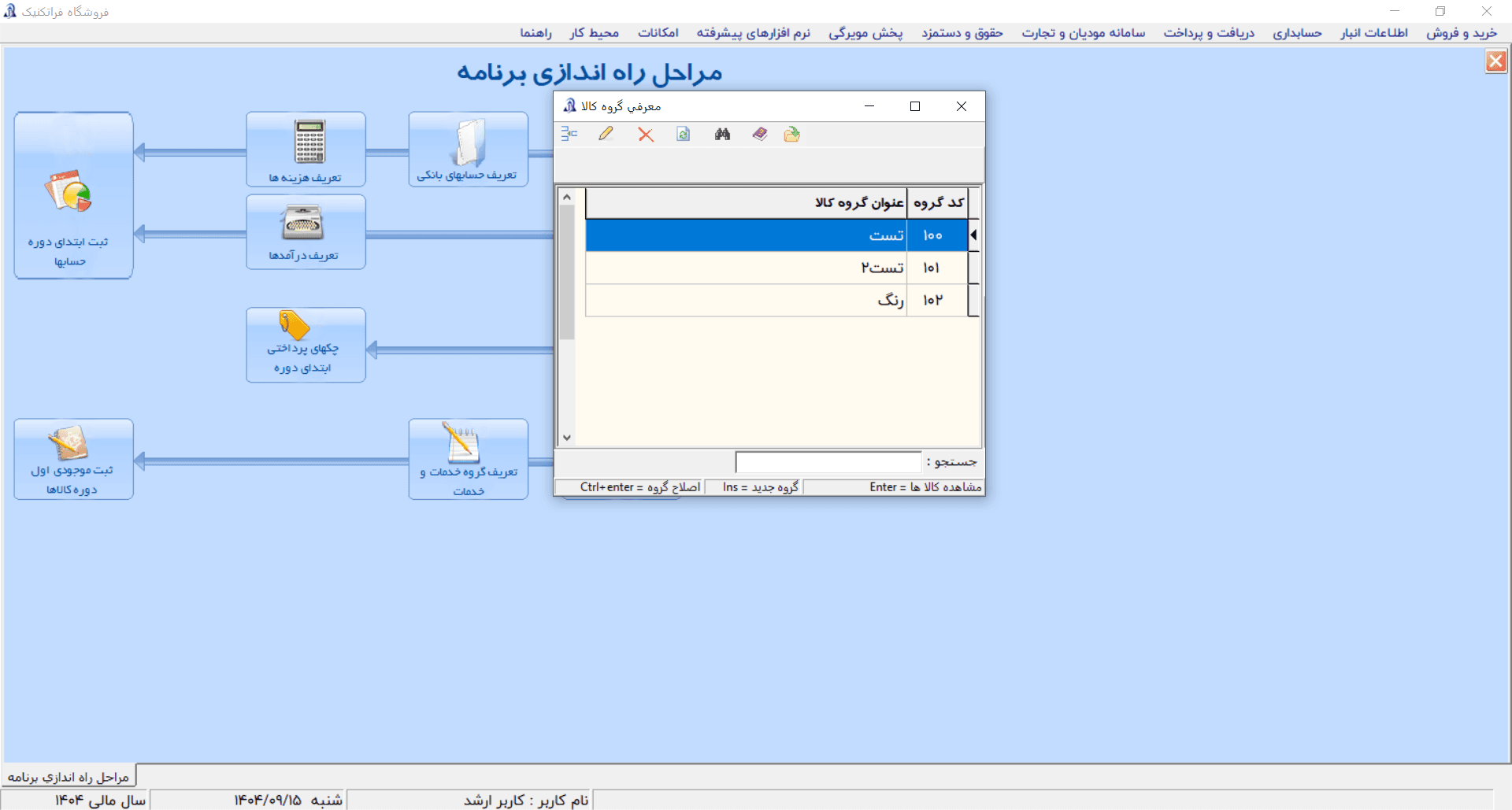This screenshot has height=810, width=1512.
Task: Click the Enter = مشاهده کالا ها hint
Action: pyautogui.click(x=925, y=487)
